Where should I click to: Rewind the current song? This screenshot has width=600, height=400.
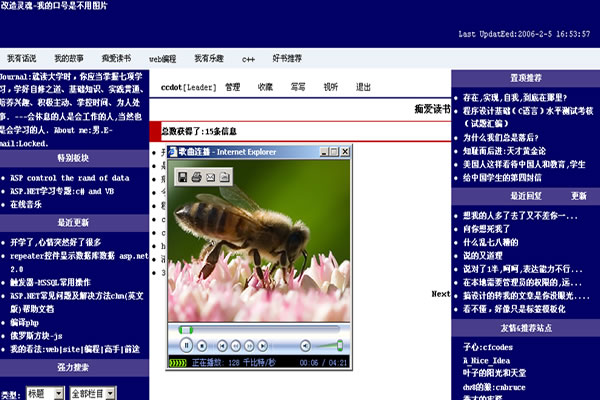click(236, 346)
